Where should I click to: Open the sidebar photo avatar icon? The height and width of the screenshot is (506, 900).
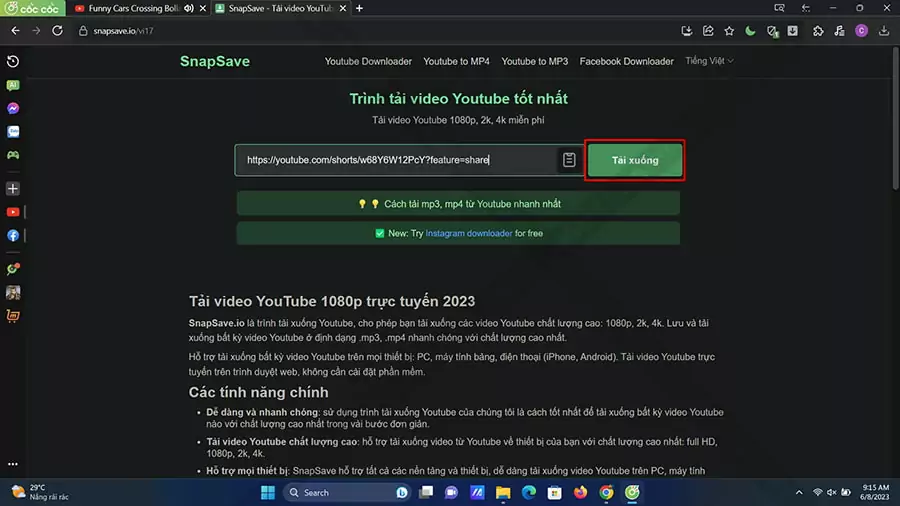[13, 293]
